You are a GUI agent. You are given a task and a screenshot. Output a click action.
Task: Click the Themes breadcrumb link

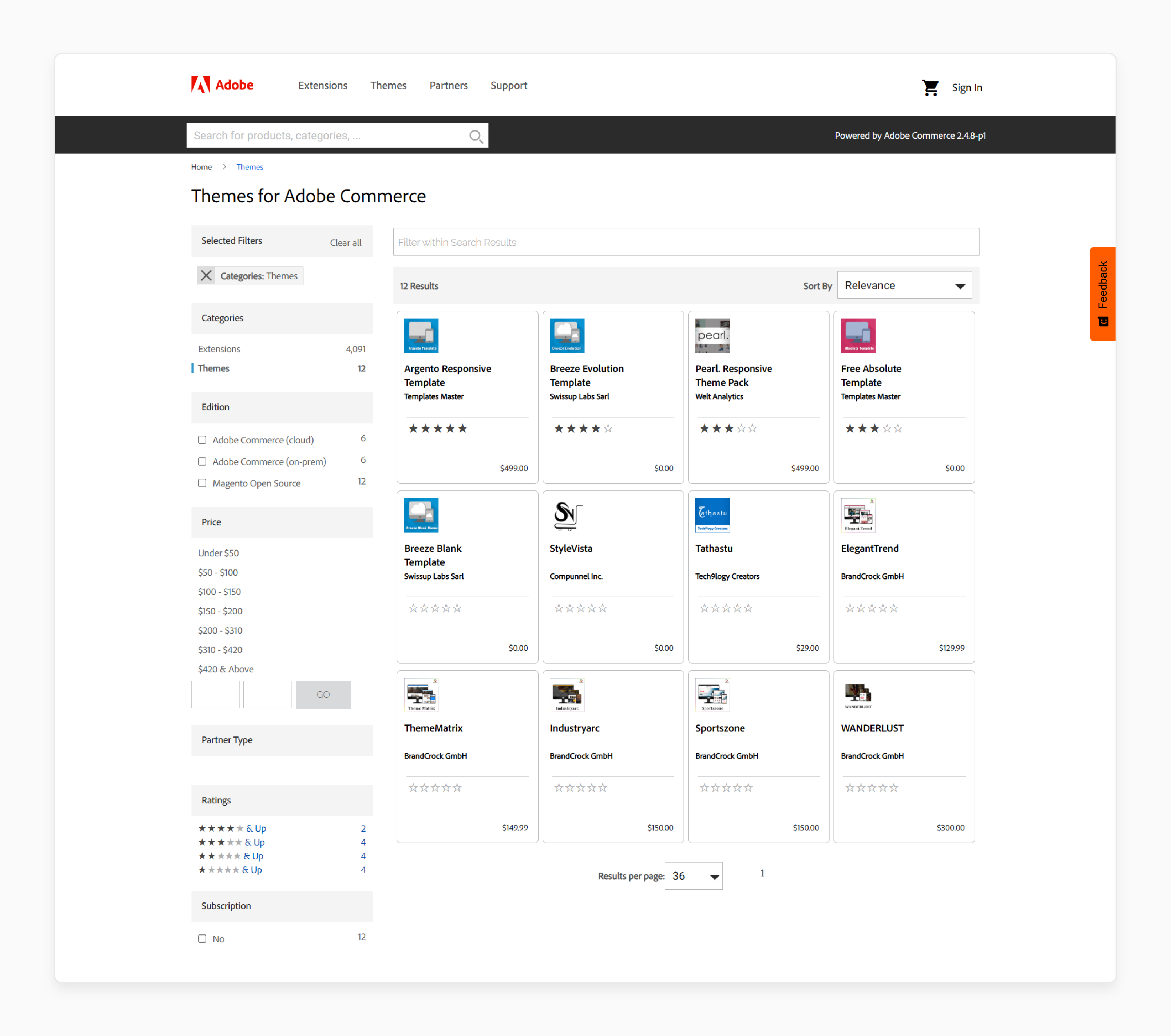coord(250,167)
